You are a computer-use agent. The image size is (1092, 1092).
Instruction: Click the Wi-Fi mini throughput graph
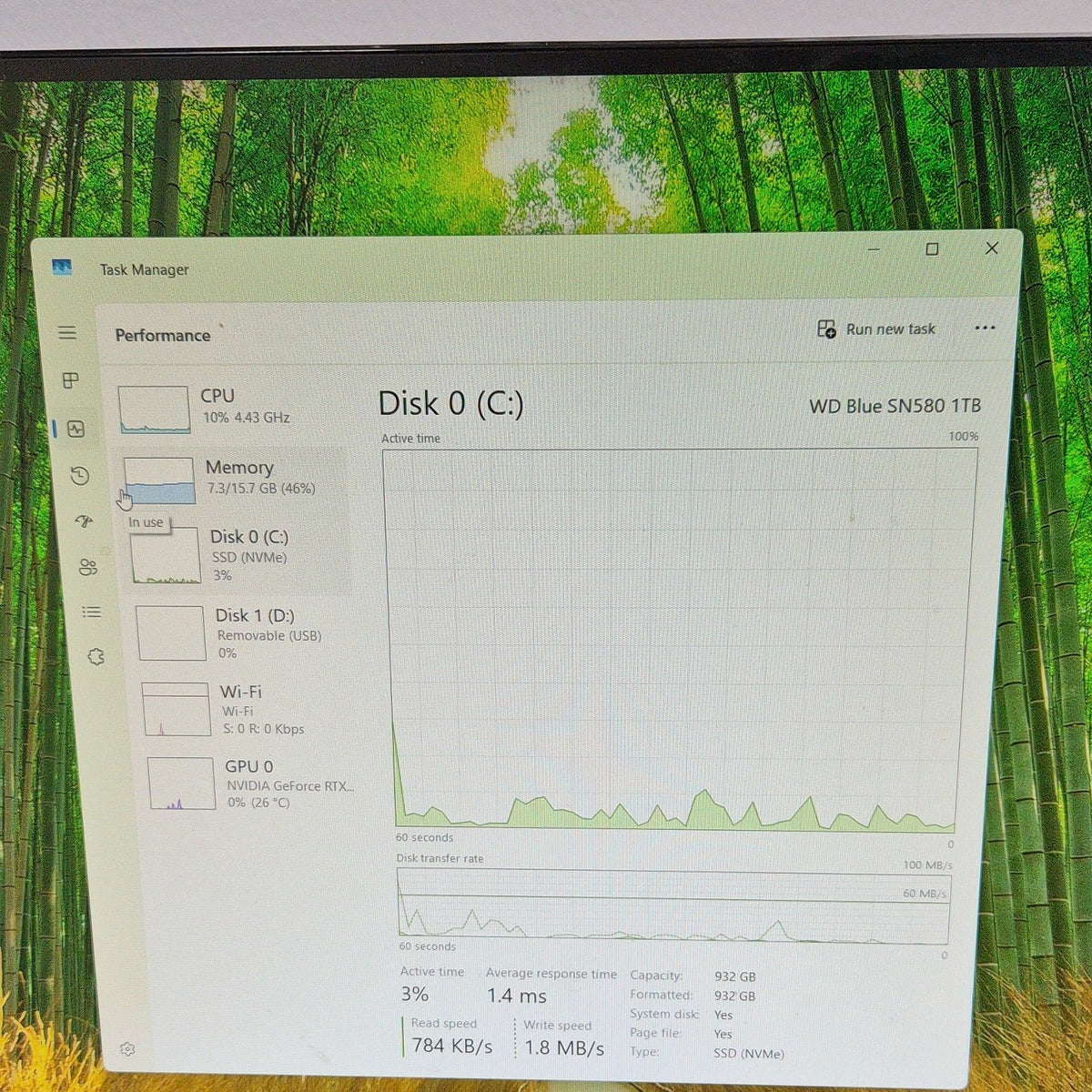pyautogui.click(x=177, y=709)
